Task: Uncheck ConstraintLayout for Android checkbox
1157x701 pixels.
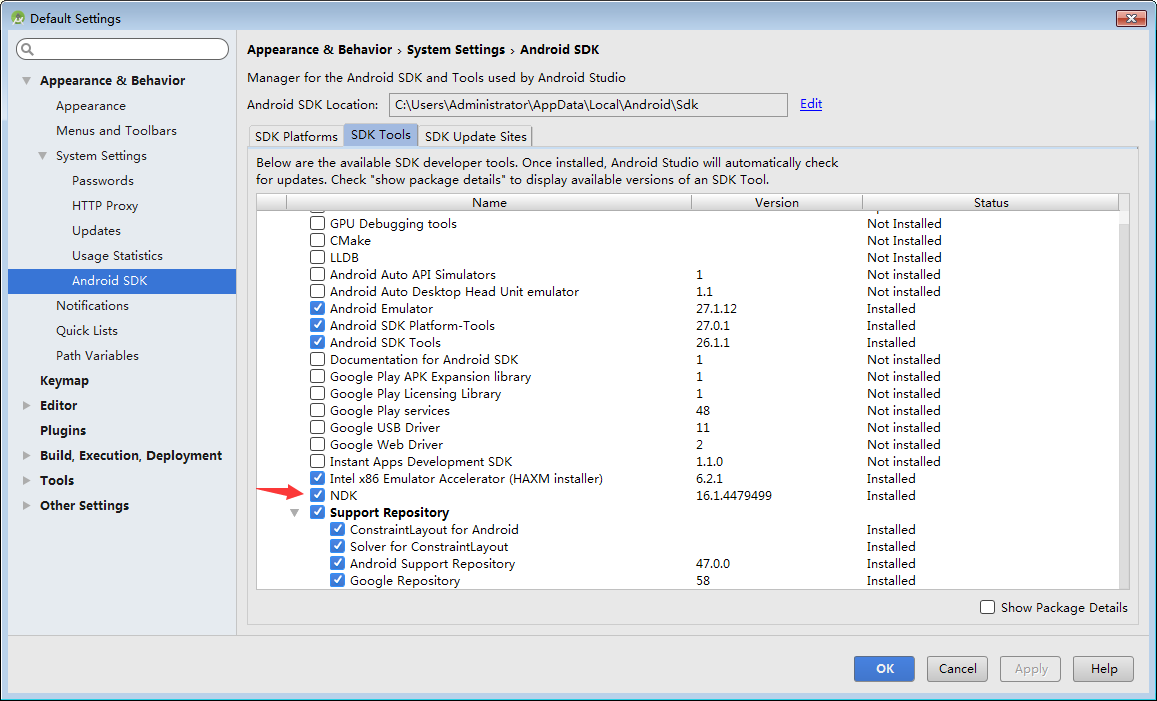Action: click(337, 529)
